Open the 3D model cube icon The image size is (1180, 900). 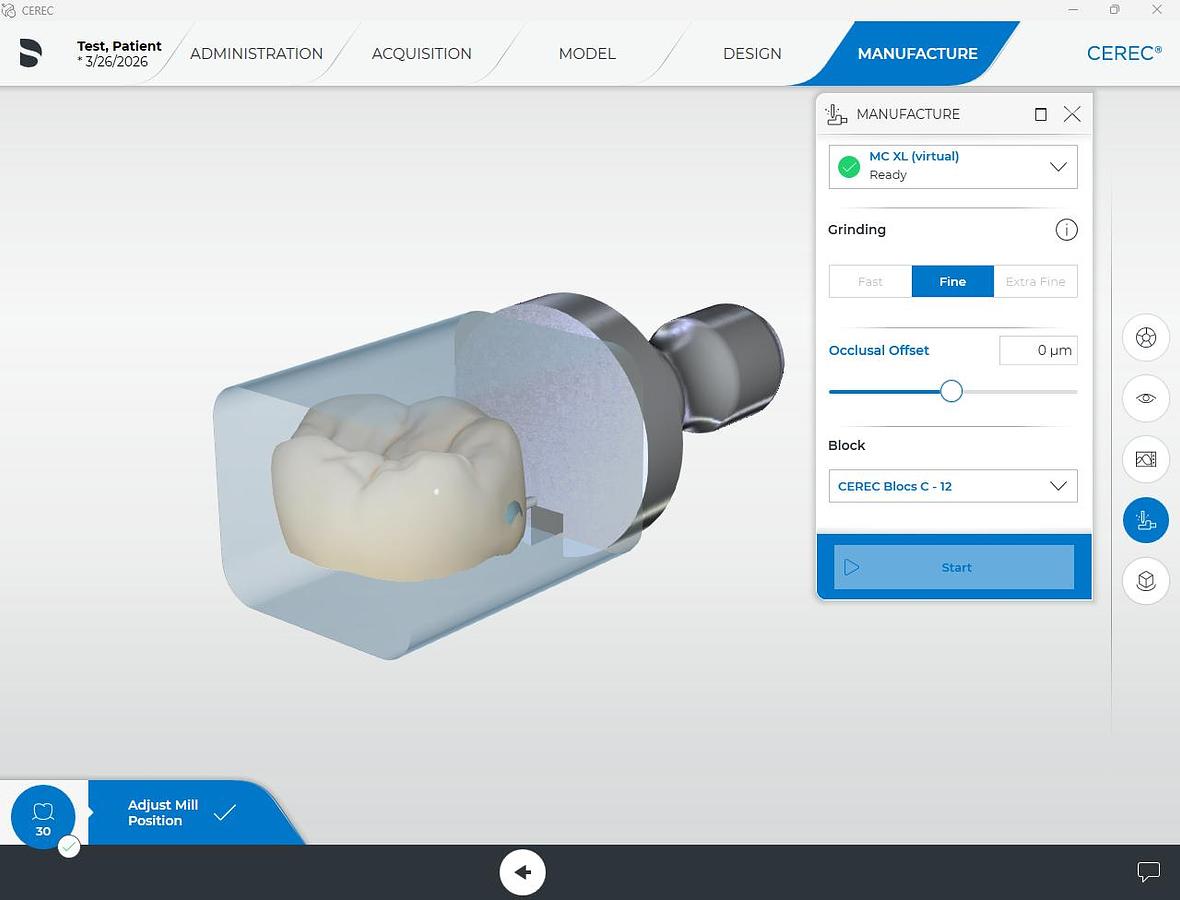[1145, 581]
